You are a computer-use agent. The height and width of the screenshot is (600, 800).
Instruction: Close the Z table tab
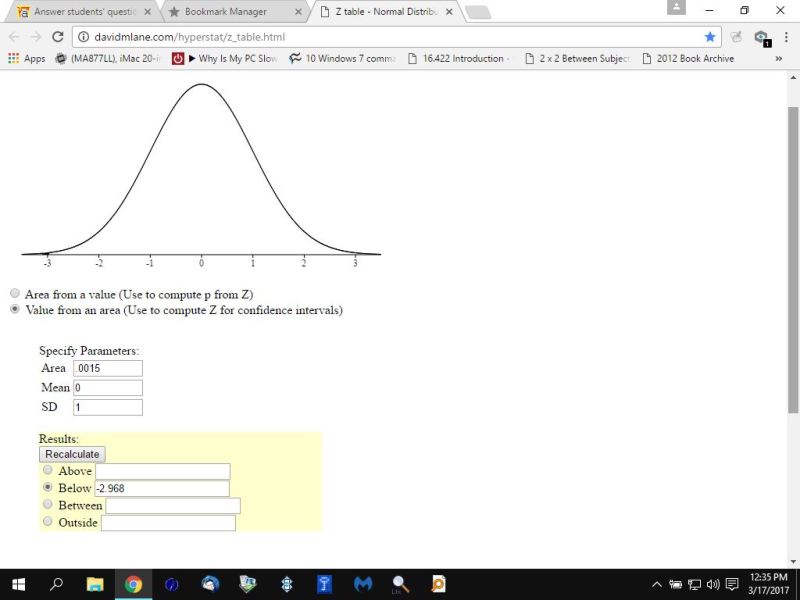[x=449, y=12]
